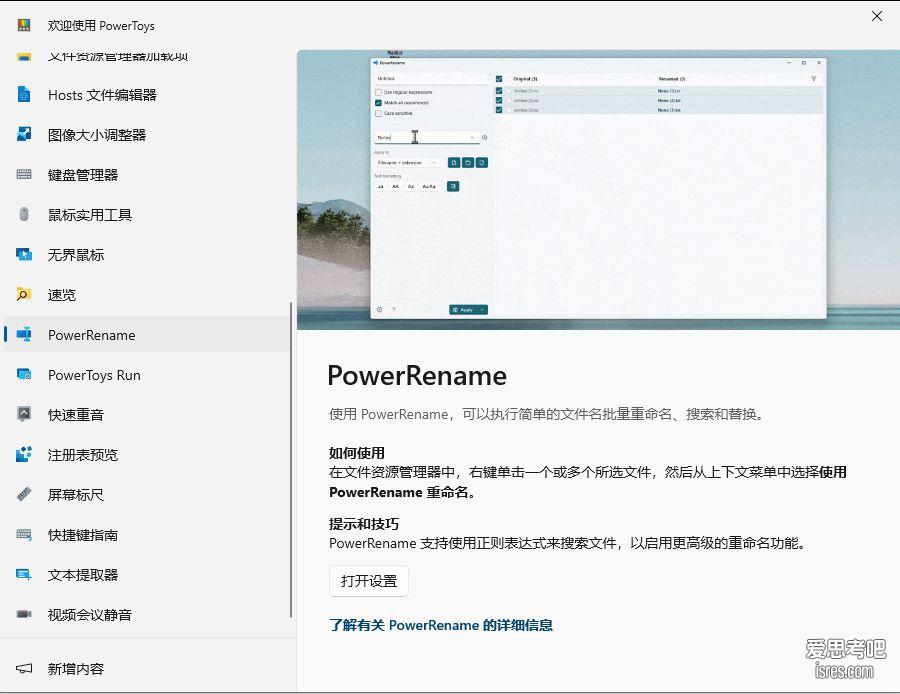Click the Screen Ruler icon
This screenshot has width=900, height=694.
(24, 494)
